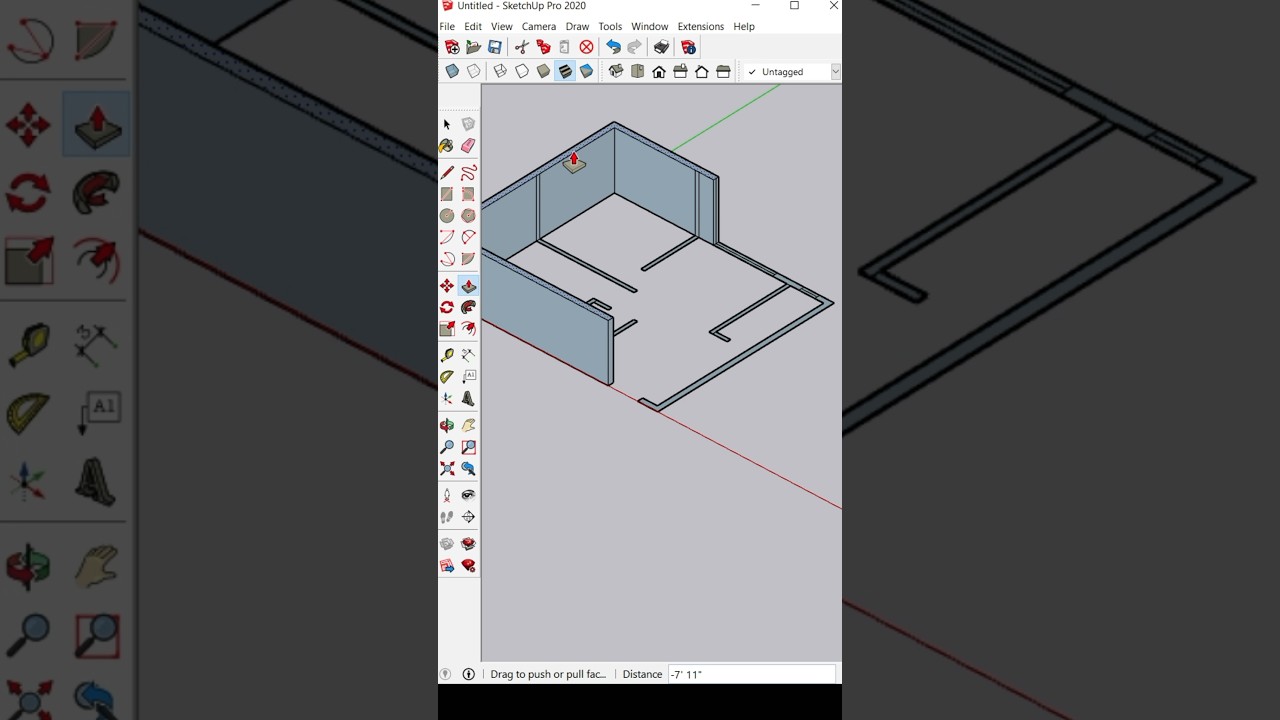The height and width of the screenshot is (720, 1280).
Task: Select the Freehand drawing tool
Action: (x=468, y=173)
